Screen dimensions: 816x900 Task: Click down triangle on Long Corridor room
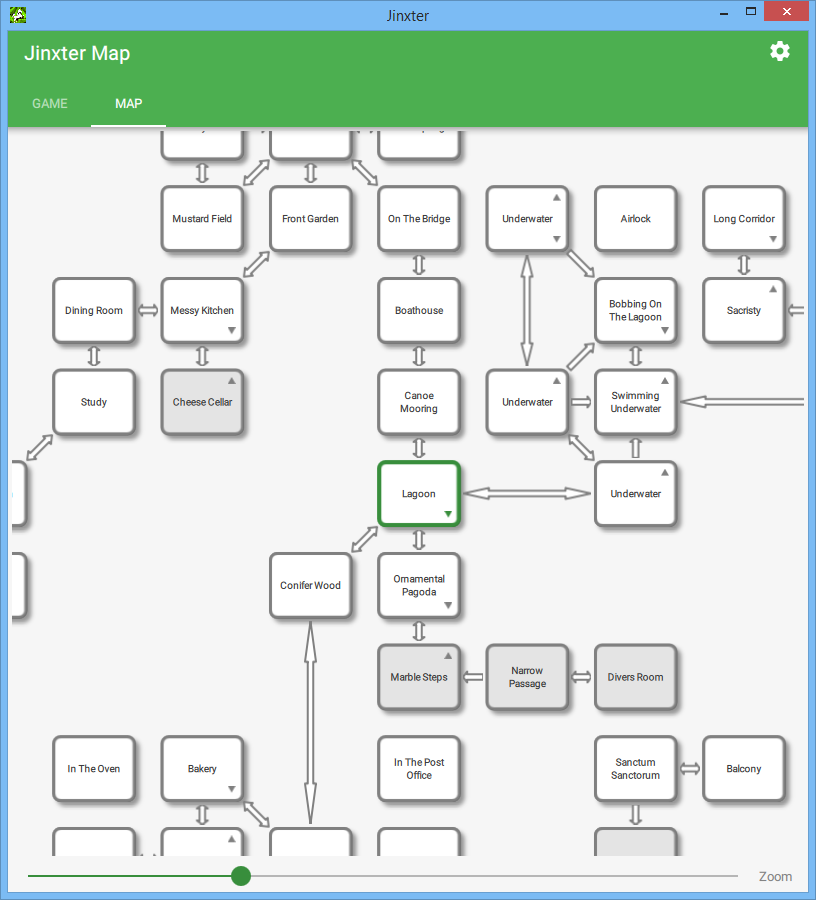(x=773, y=239)
